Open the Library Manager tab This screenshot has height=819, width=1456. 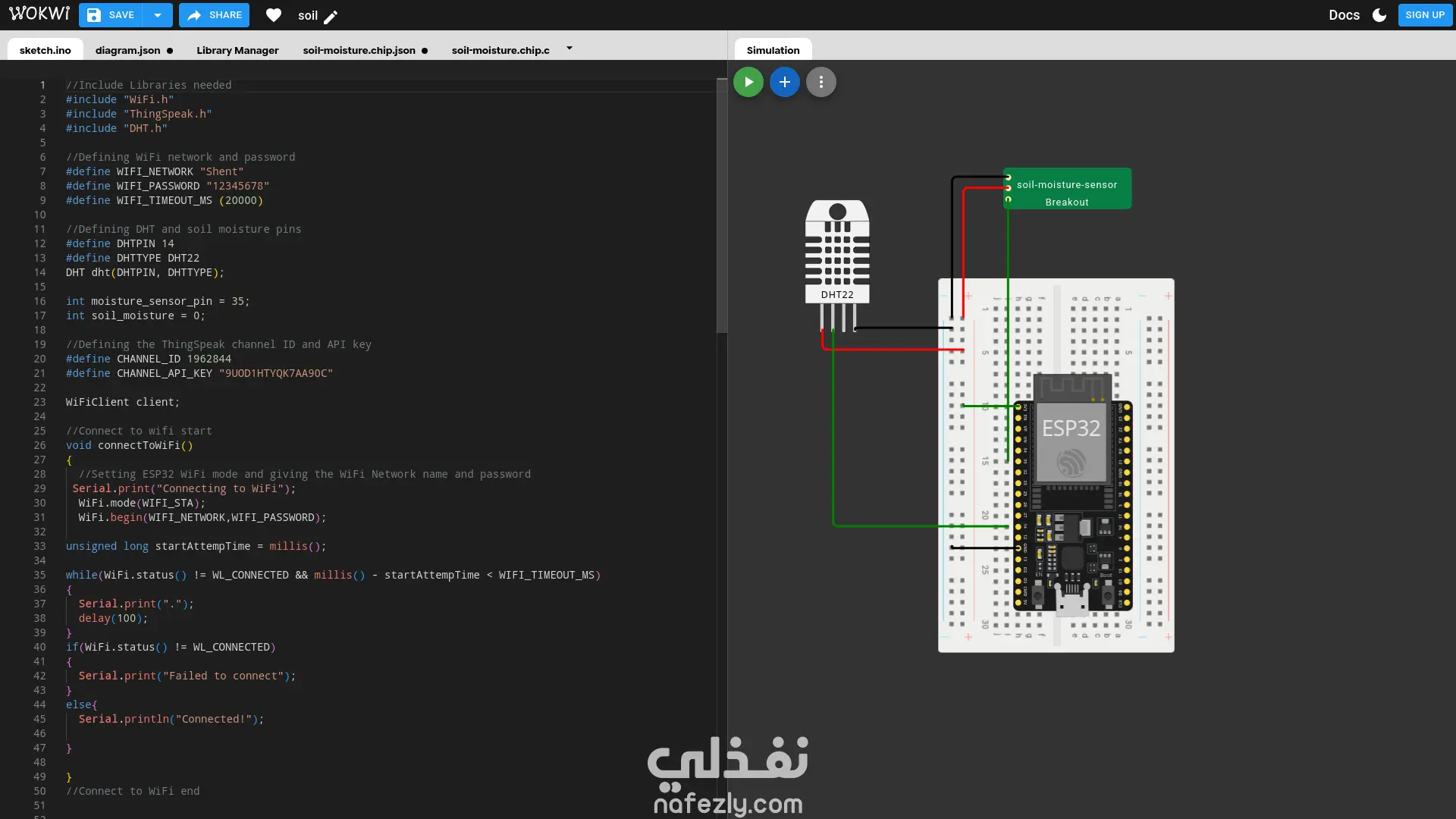point(237,50)
